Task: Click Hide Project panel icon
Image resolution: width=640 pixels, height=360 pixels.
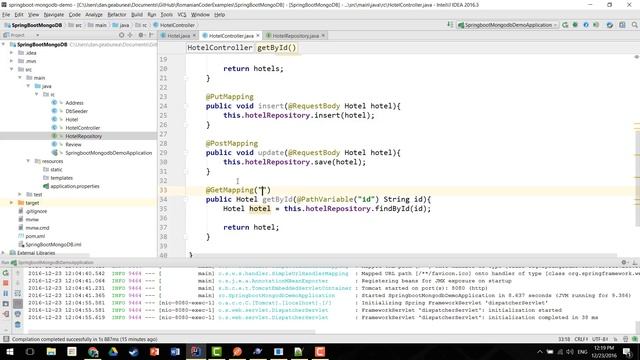Action: coord(151,35)
